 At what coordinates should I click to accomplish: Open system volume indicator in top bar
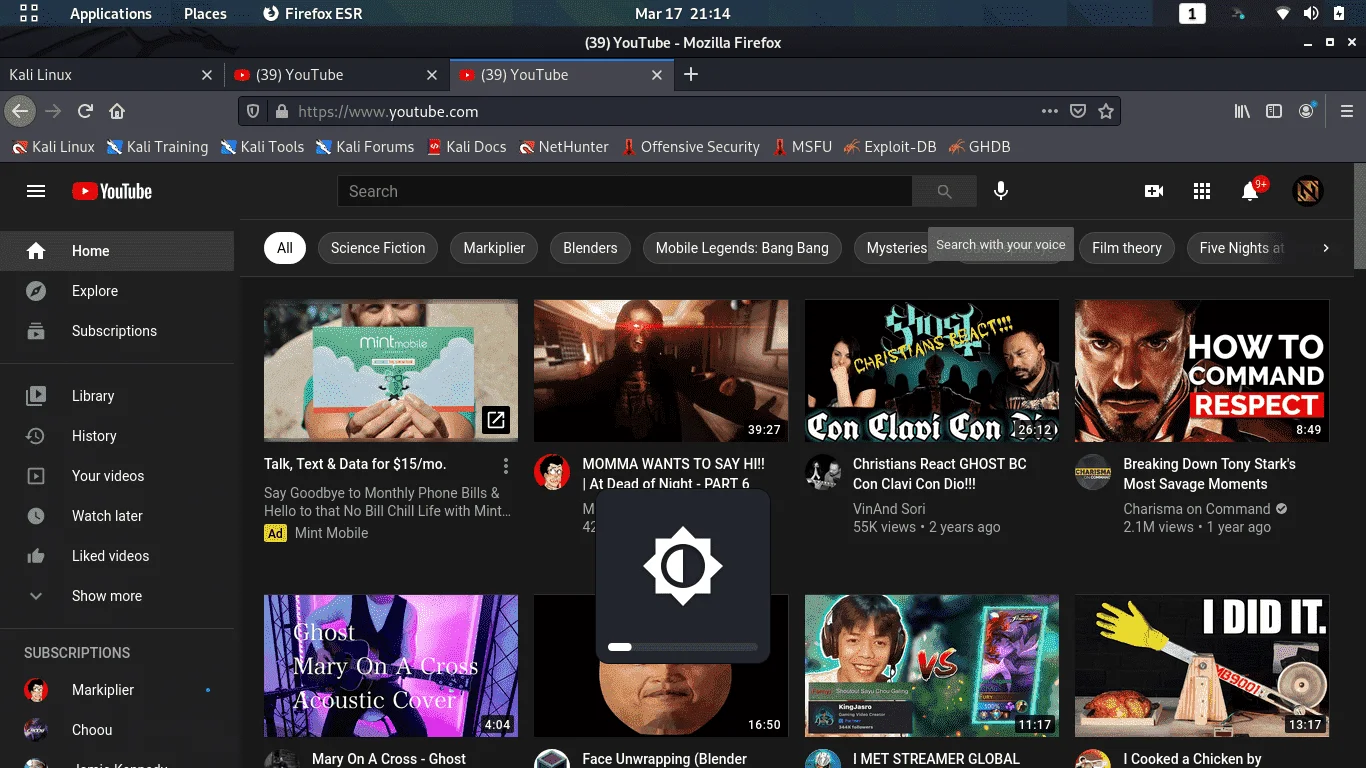(x=1311, y=13)
